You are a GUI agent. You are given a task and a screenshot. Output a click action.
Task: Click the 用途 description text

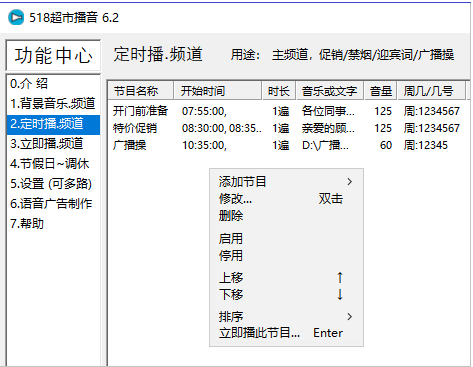[342, 55]
